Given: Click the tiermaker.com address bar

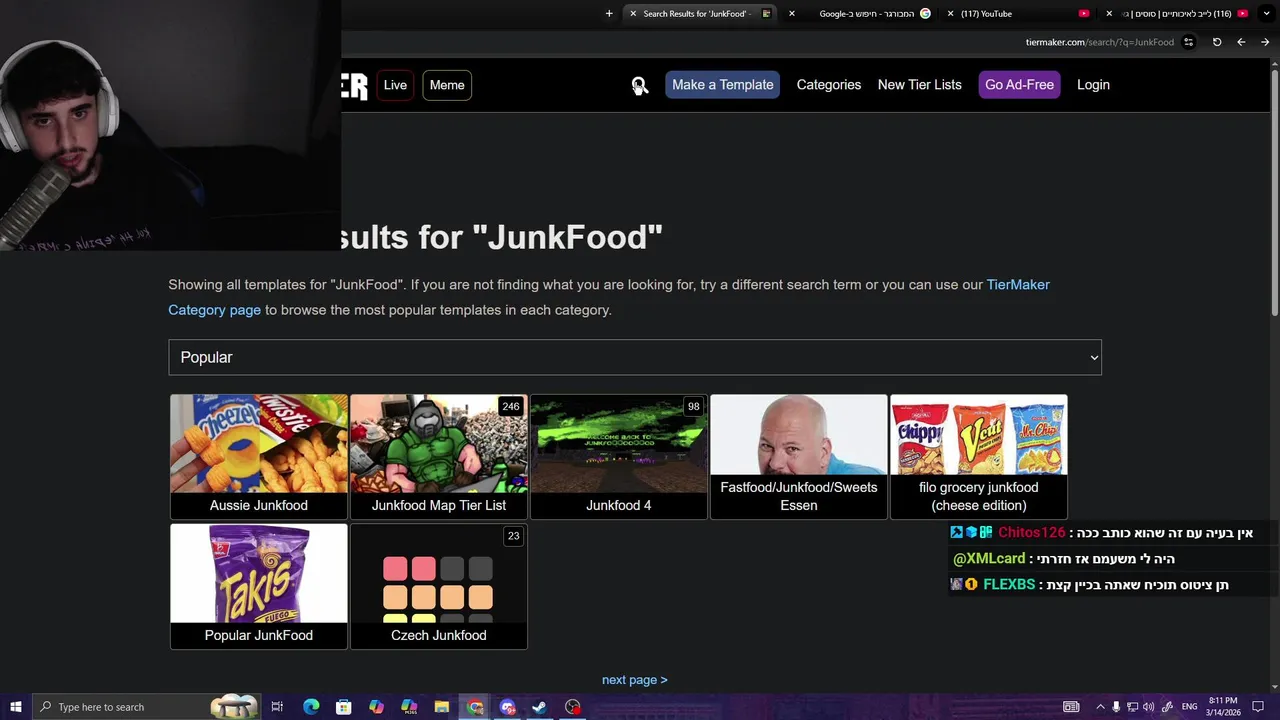Looking at the screenshot, I should coord(1099,42).
